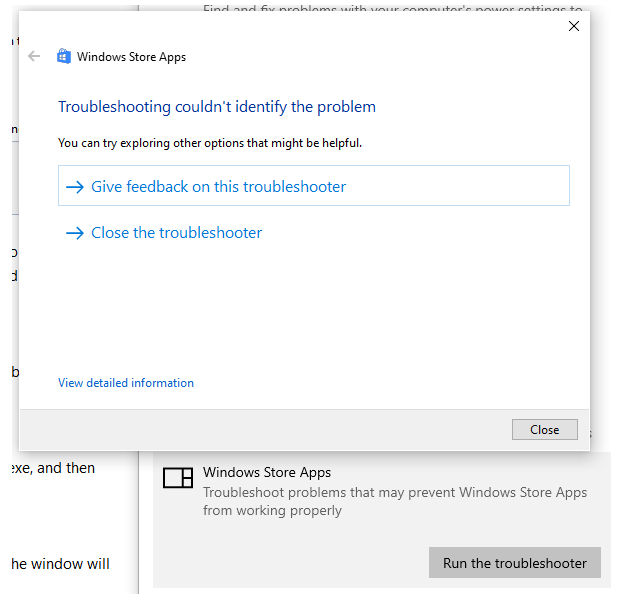Image resolution: width=620 pixels, height=606 pixels.
Task: Click the text about exploring other options
Action: [210, 143]
